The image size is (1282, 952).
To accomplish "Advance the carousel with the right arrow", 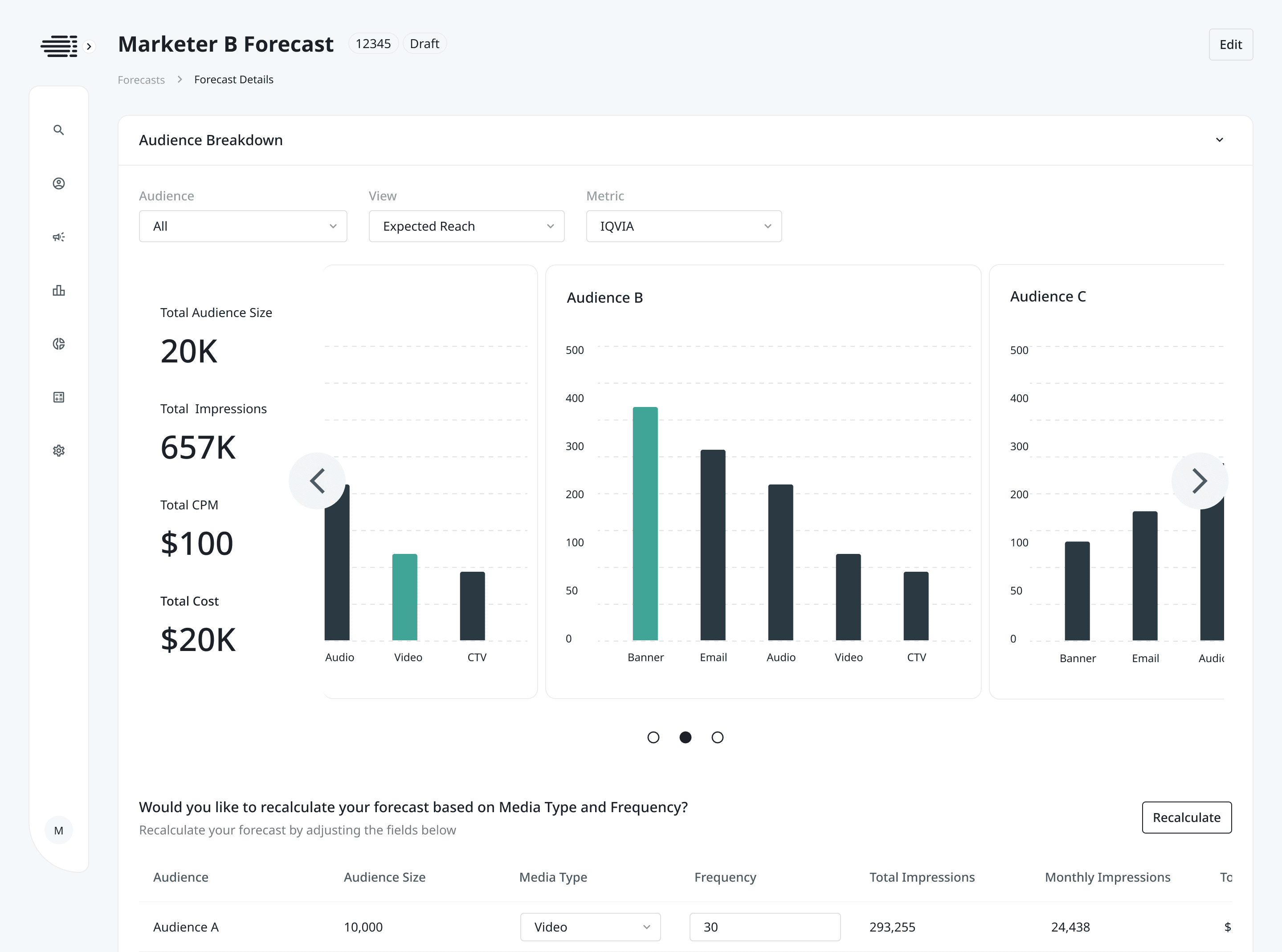I will 1200,480.
